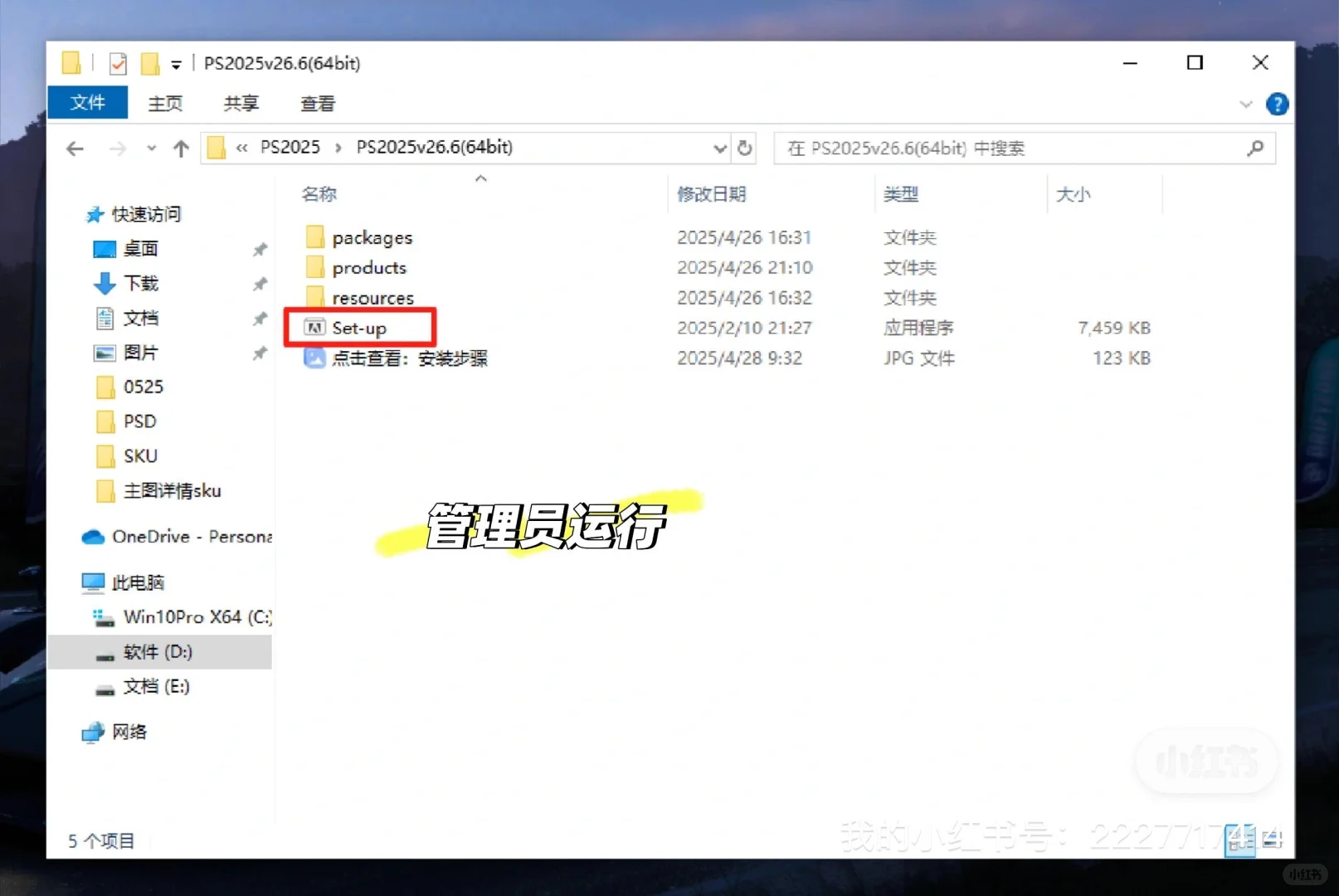Click the OneDrive cloud icon in sidebar
This screenshot has height=896, width=1339.
pos(94,536)
